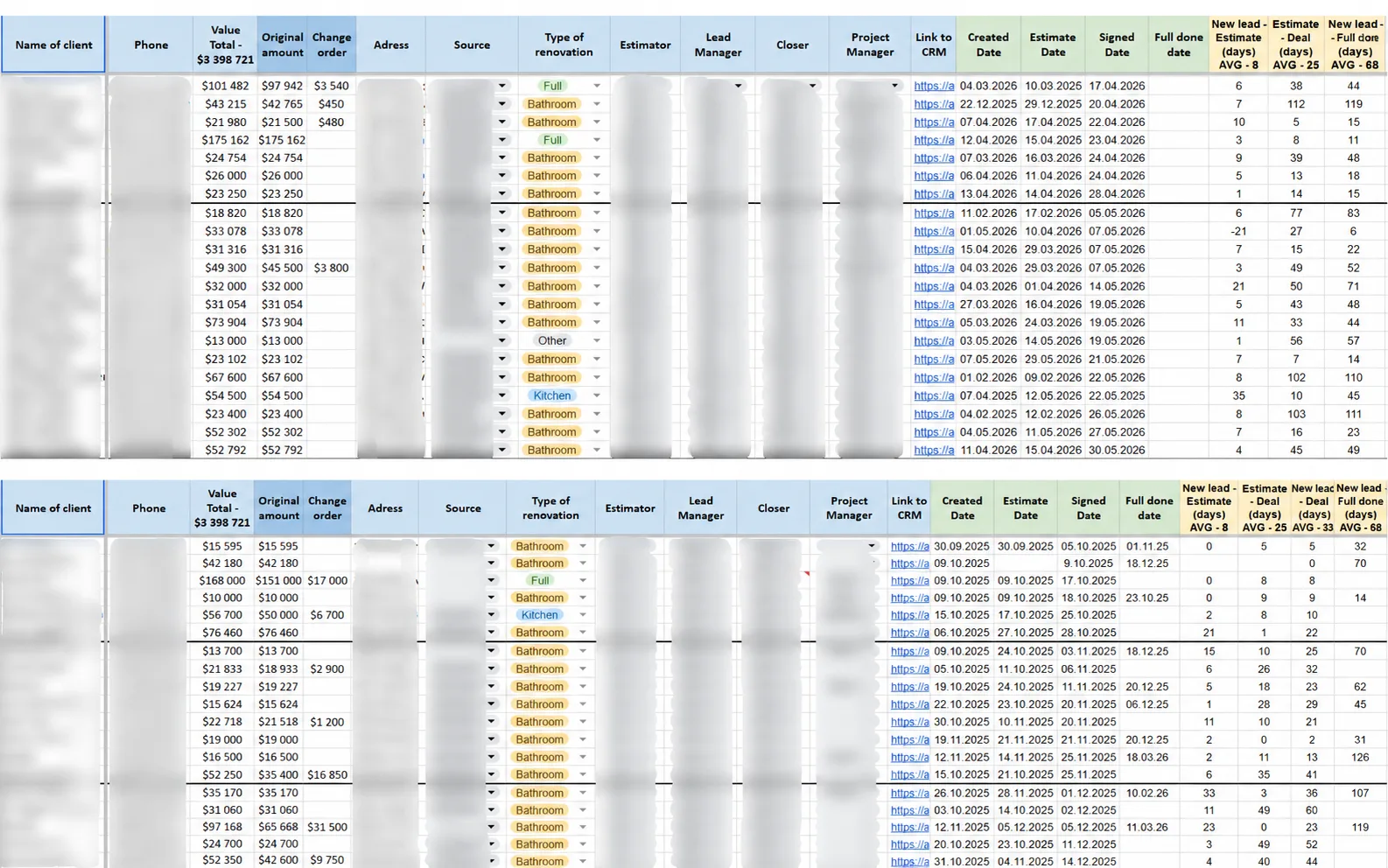Select the change order cell '$3 540'
1388x868 pixels.
coord(332,86)
